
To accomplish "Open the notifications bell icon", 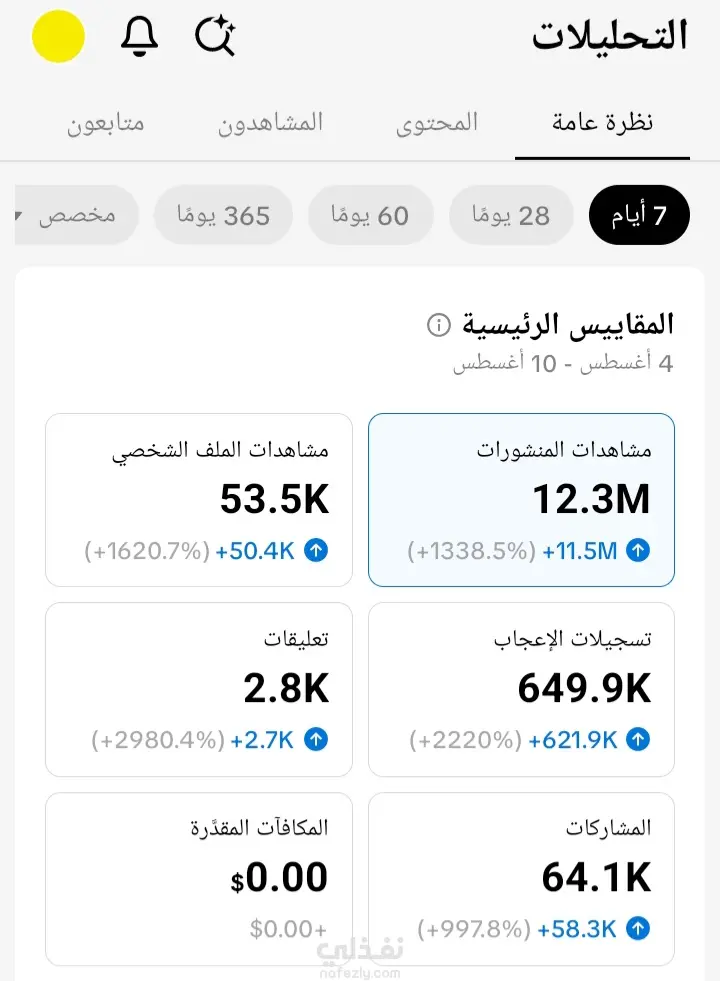I will [139, 36].
